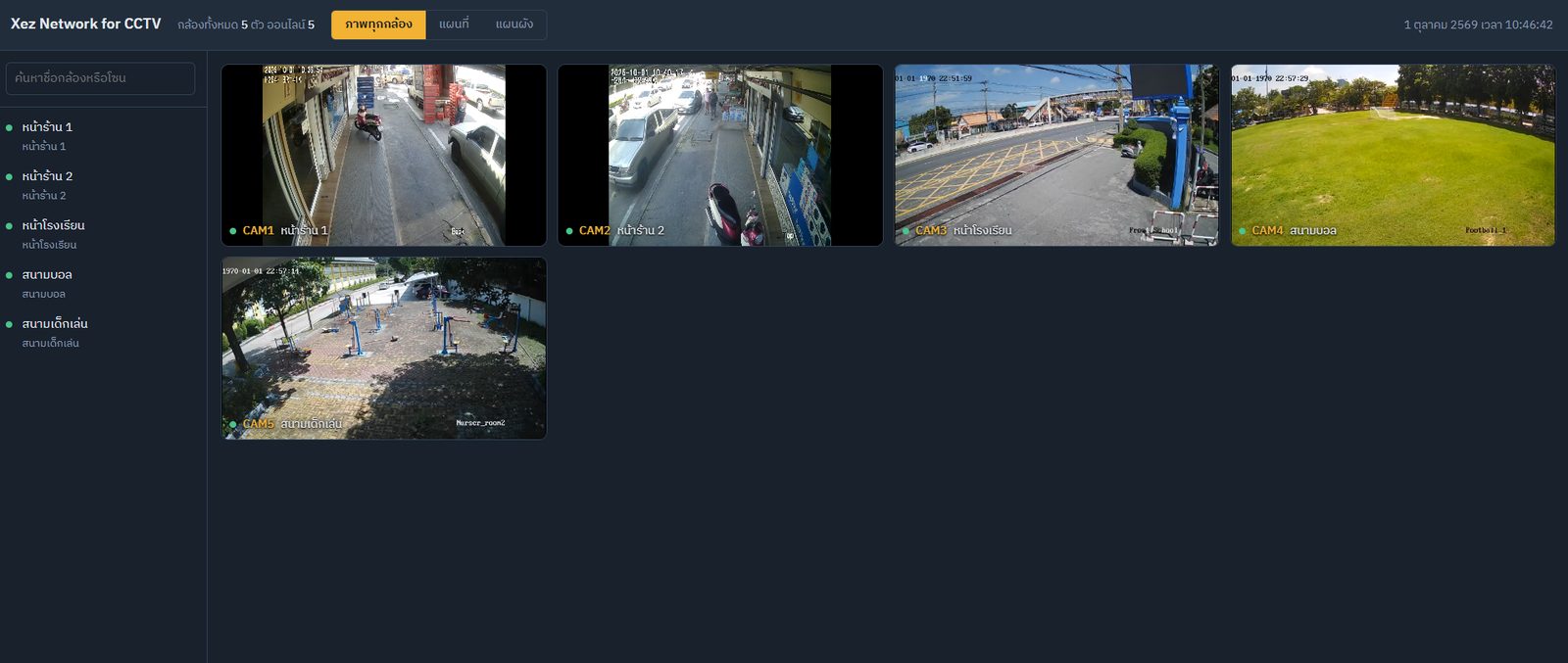Select สนามเด็กเล่น in the camera list
This screenshot has width=1568, height=663.
pyautogui.click(x=103, y=333)
